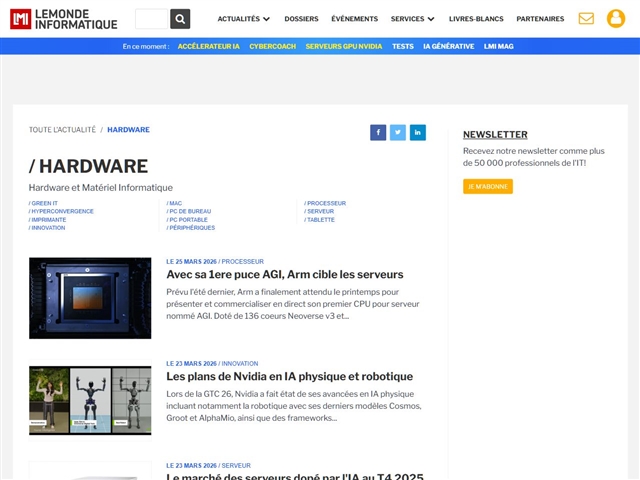Click Innovation tag above Nvidia article
Screen dimensions: 640x480
(x=240, y=363)
